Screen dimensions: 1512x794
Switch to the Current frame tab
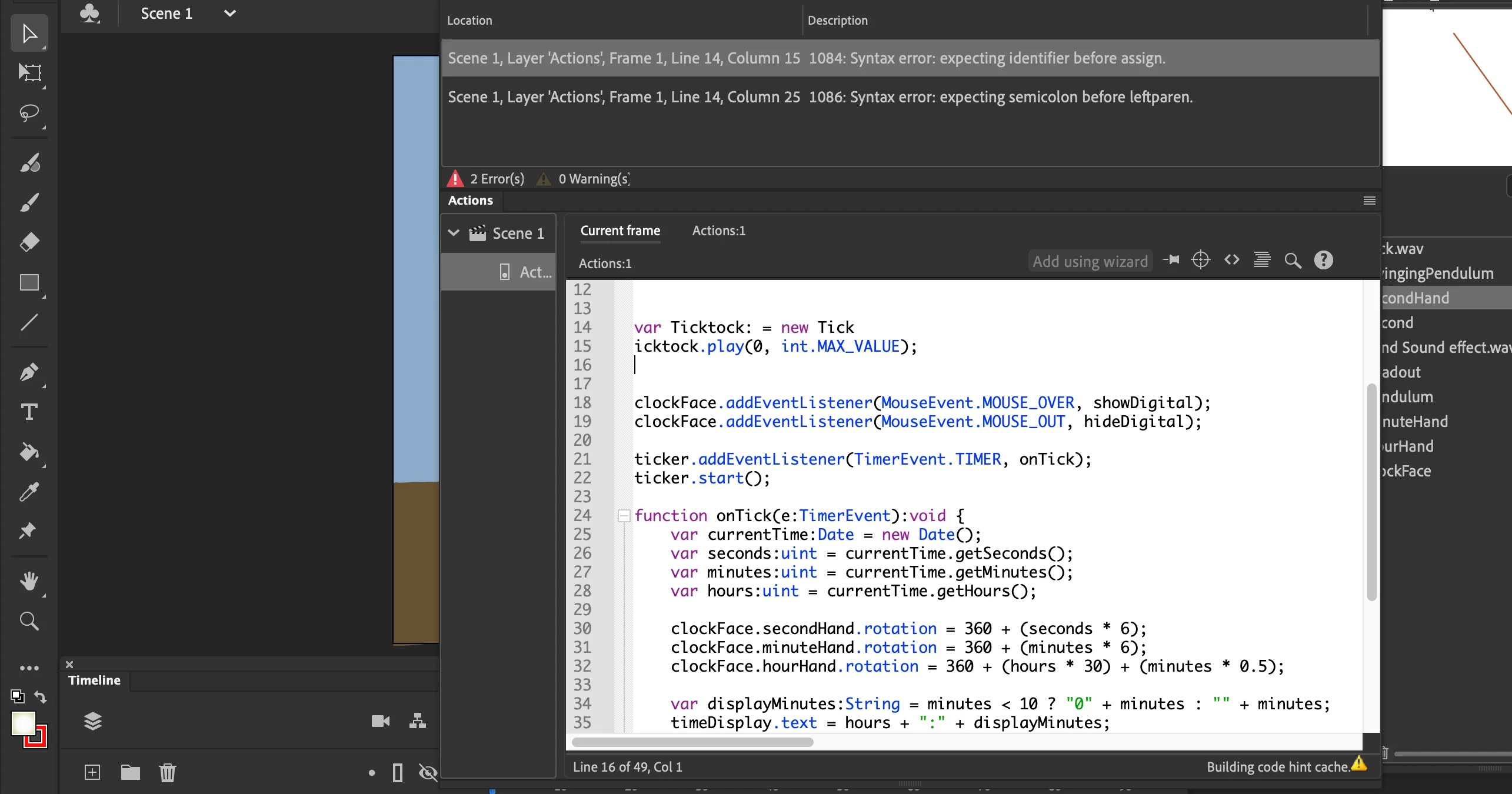click(x=620, y=231)
